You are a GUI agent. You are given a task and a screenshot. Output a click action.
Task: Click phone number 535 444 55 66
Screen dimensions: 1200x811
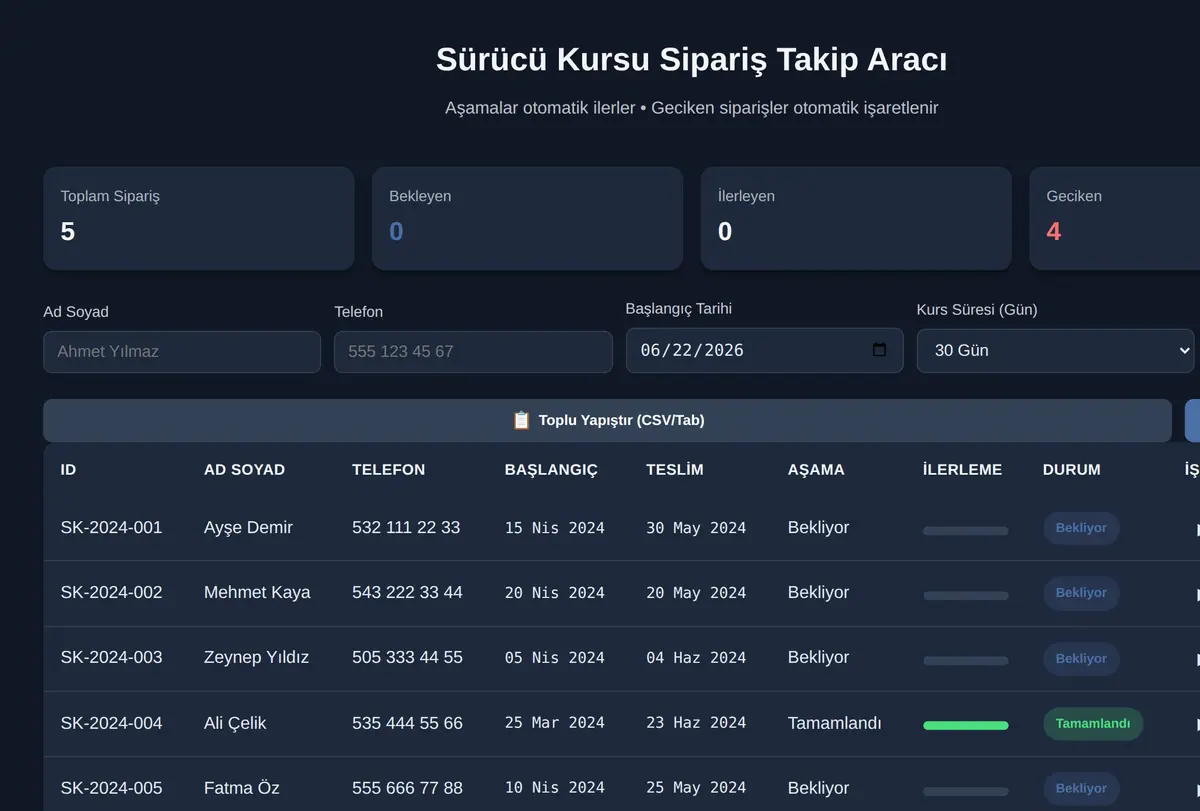coord(407,723)
